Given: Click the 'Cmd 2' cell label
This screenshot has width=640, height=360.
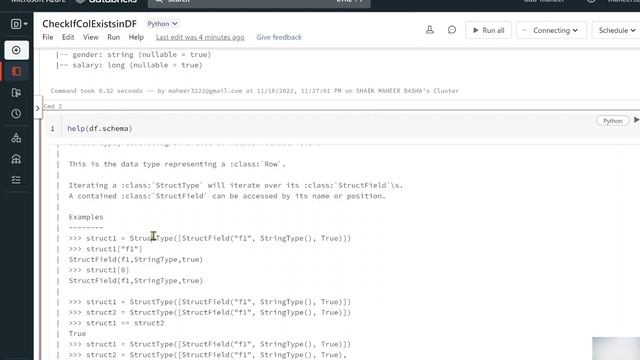Looking at the screenshot, I should (x=53, y=106).
